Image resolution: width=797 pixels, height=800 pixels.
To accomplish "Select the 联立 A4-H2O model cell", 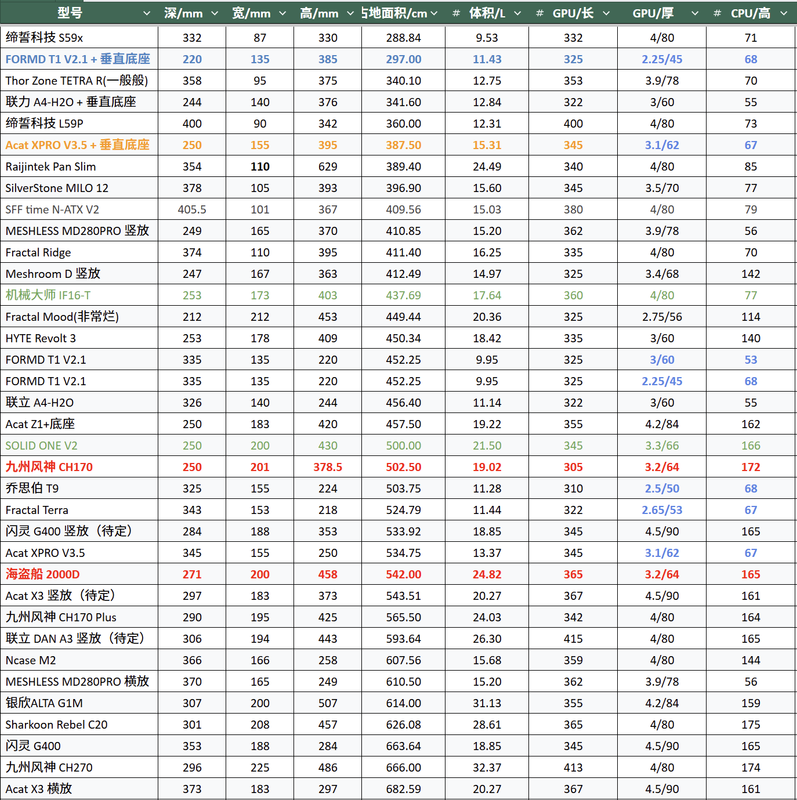I will coord(79,403).
